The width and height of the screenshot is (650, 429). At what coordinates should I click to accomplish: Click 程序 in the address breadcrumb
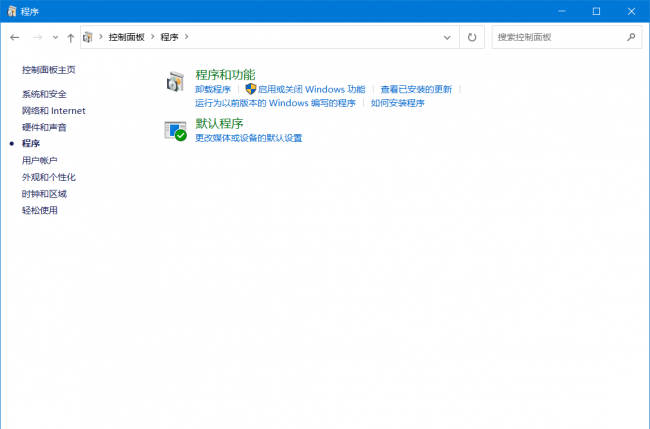click(169, 37)
